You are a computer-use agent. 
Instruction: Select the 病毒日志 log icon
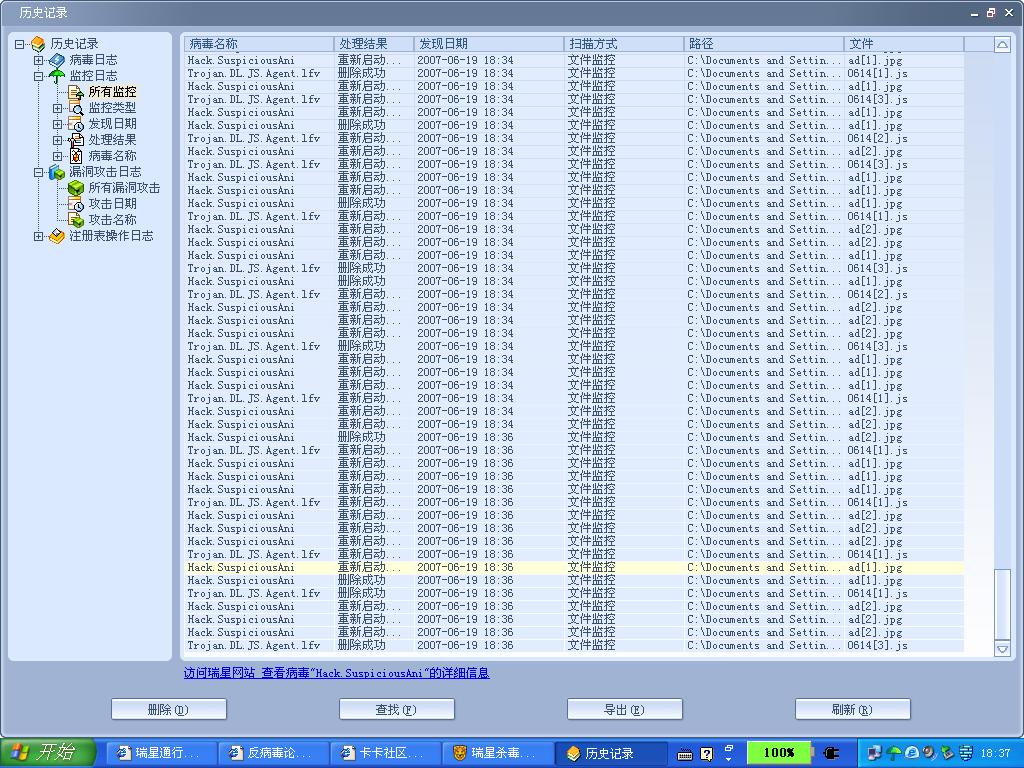pyautogui.click(x=57, y=60)
